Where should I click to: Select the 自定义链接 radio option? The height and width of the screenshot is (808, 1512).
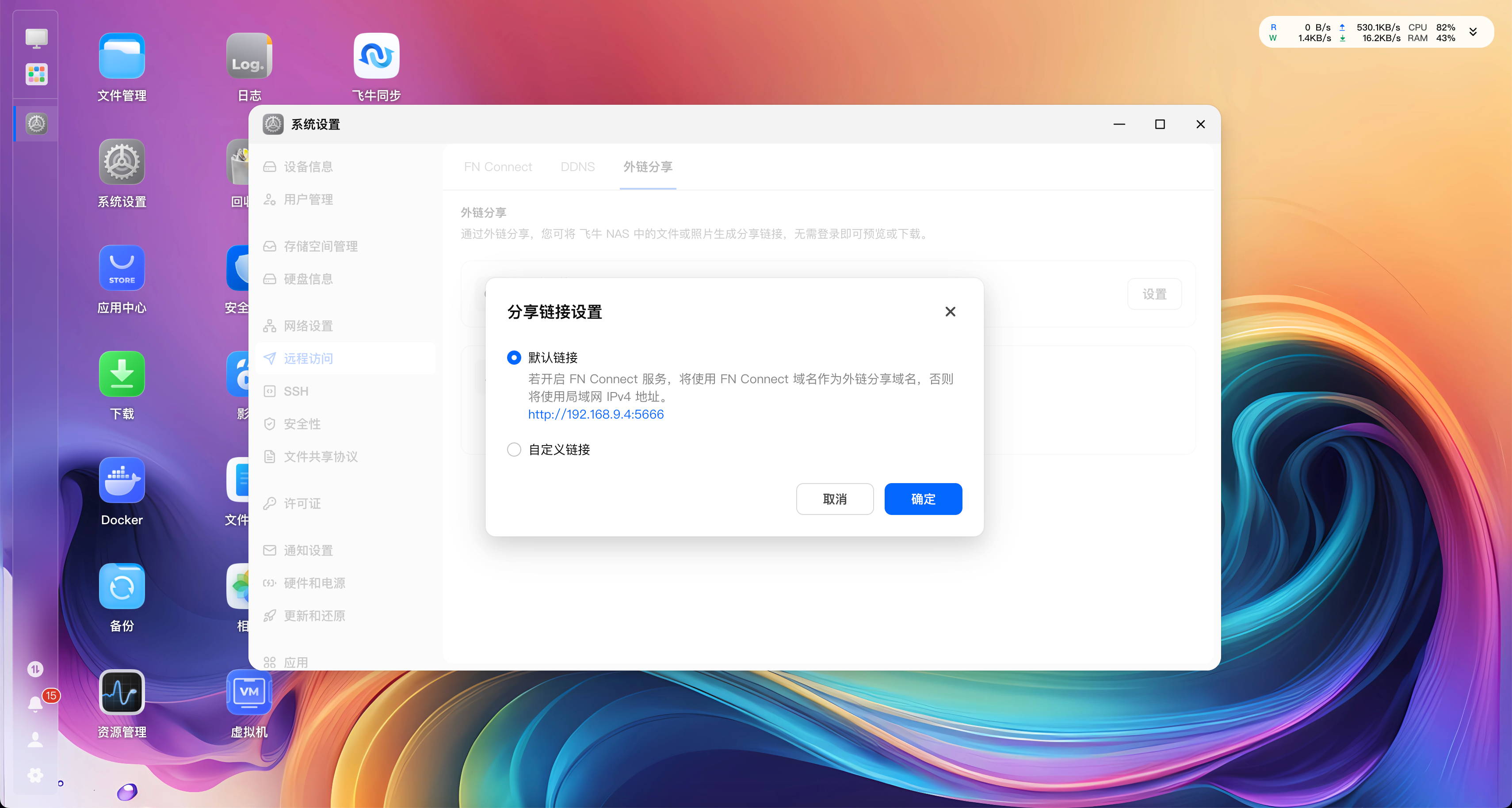point(514,450)
